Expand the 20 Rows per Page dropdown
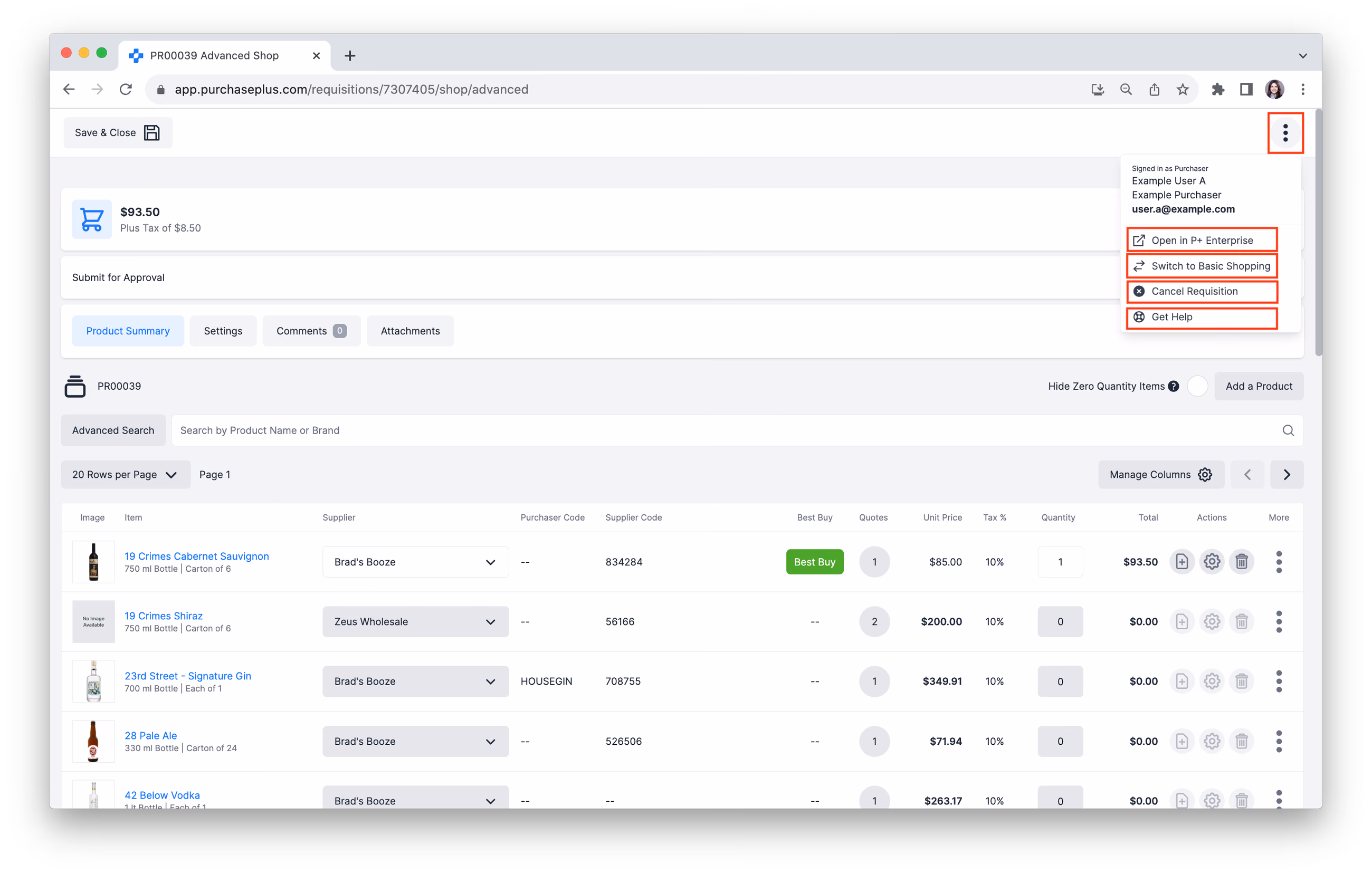Screen dimensions: 1372x874 click(x=126, y=475)
